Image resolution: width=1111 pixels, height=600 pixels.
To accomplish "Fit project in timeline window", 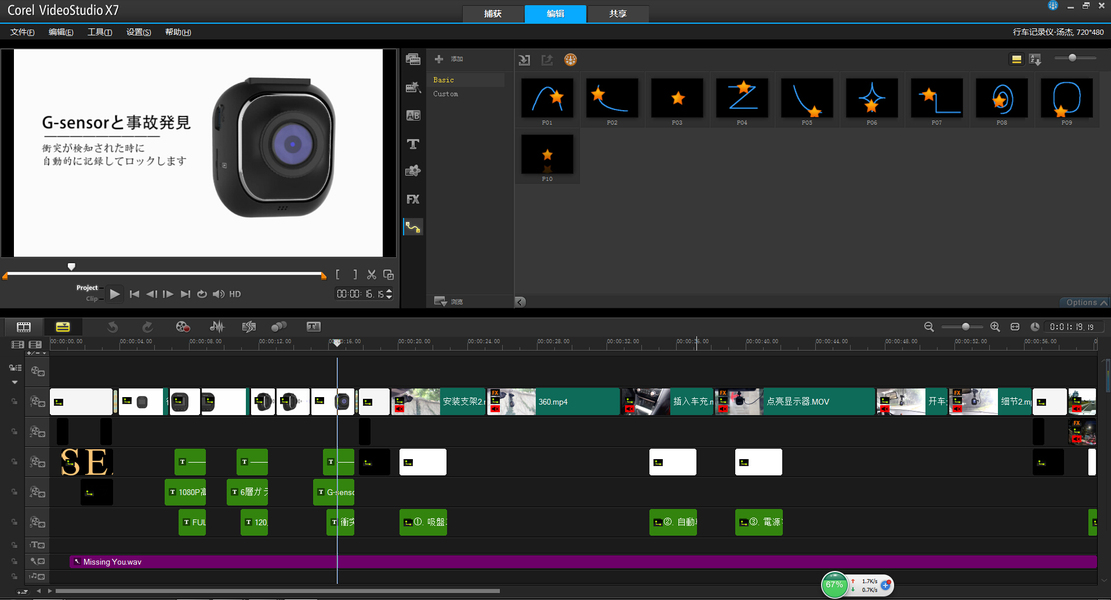I will 1015,327.
